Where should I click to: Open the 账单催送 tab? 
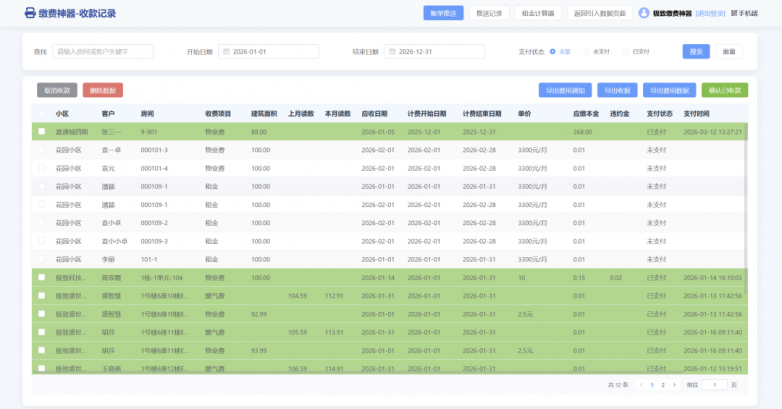pyautogui.click(x=443, y=13)
